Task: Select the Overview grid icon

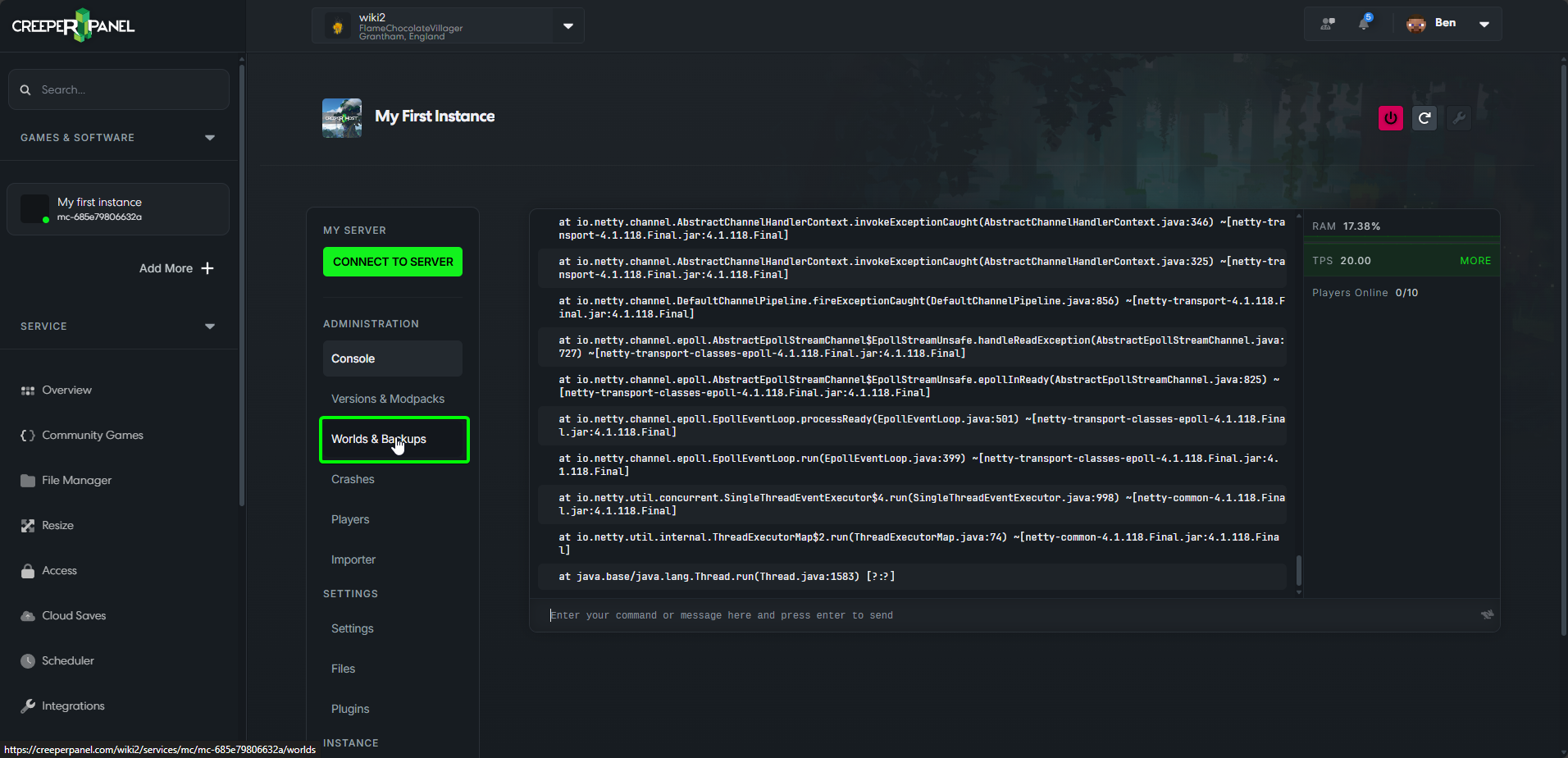Action: [27, 390]
